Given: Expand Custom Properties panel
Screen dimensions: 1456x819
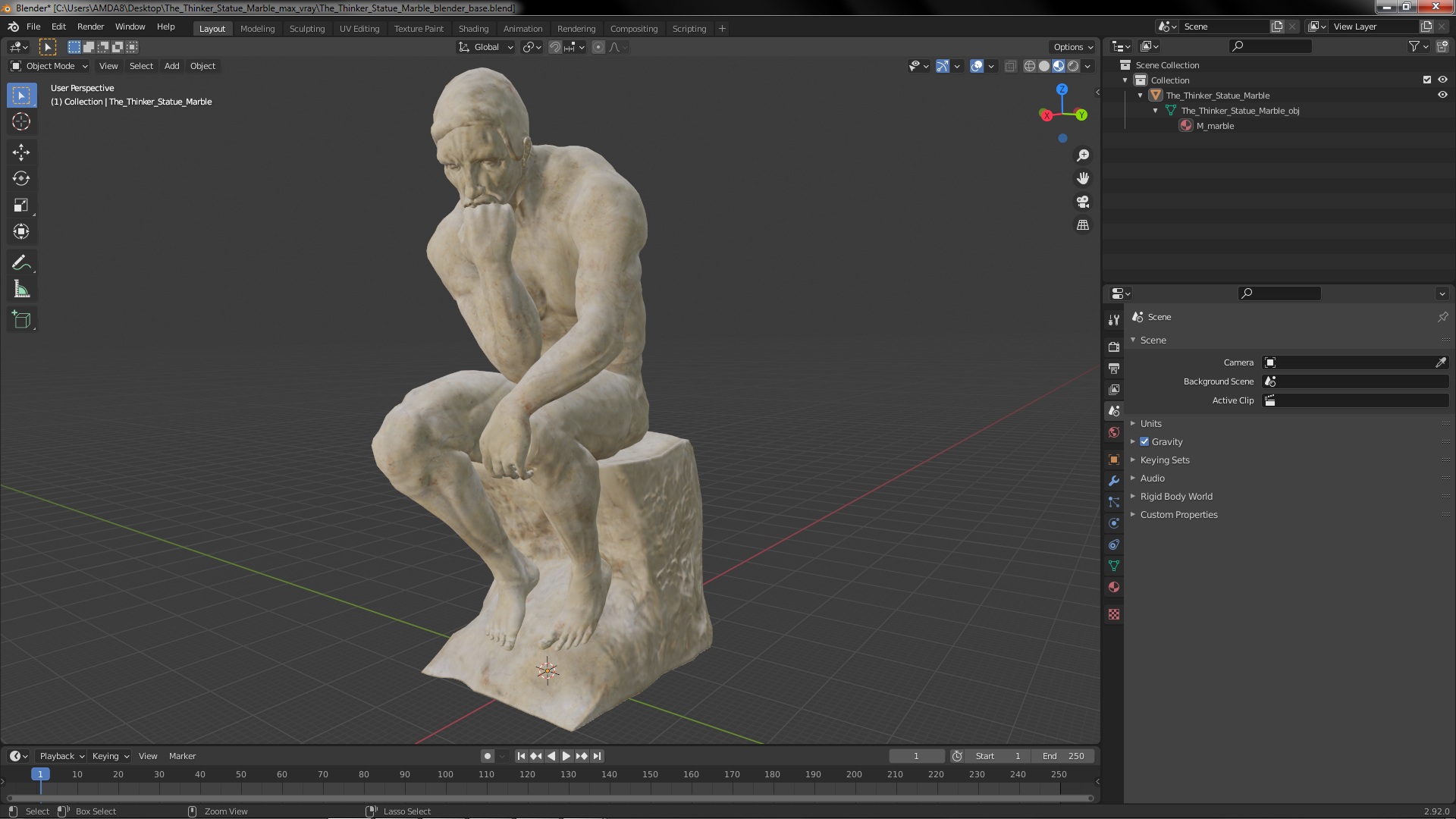Looking at the screenshot, I should coord(1178,515).
